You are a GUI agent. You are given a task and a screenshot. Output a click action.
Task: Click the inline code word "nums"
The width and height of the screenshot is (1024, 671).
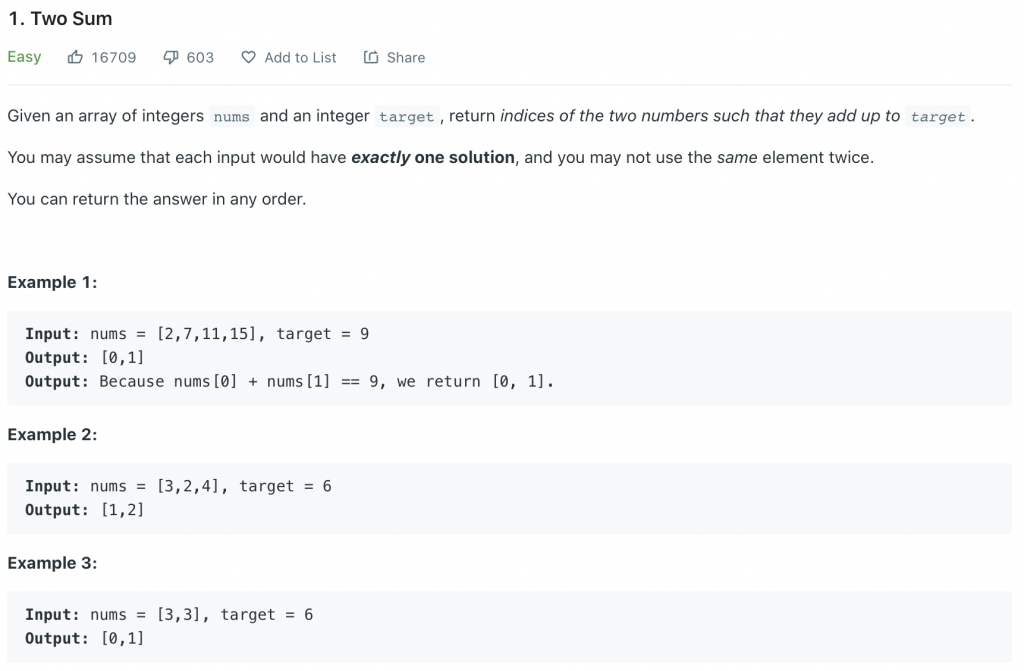(231, 117)
